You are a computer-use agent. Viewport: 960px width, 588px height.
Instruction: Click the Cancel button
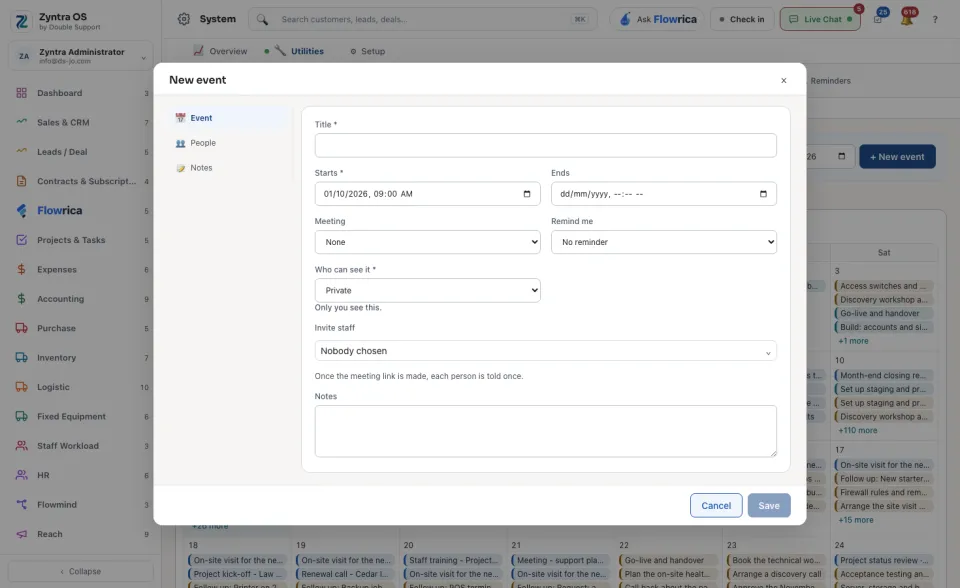click(x=716, y=505)
